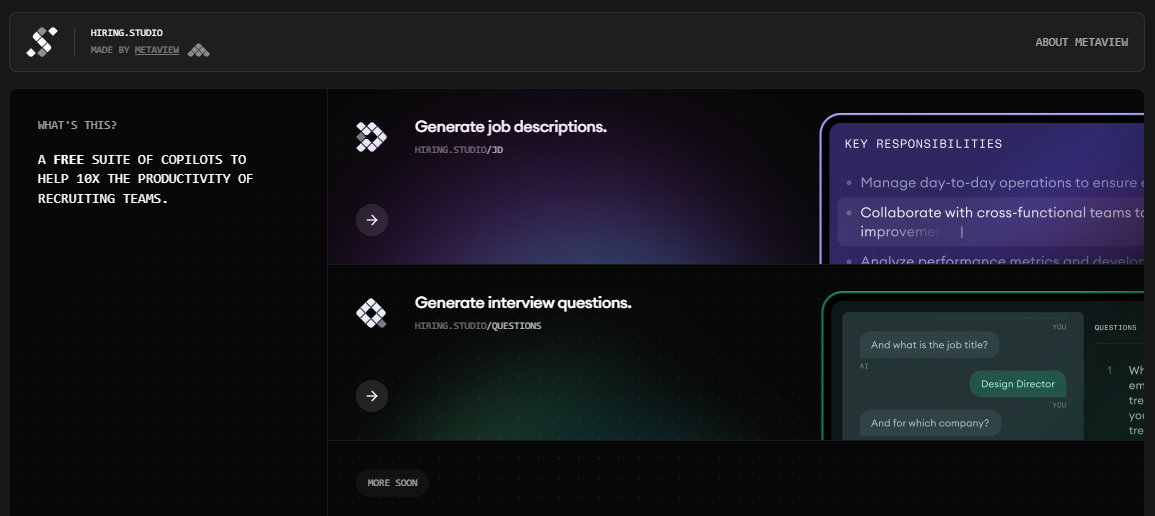
Task: Click the interview questions diamond icon
Action: (371, 314)
